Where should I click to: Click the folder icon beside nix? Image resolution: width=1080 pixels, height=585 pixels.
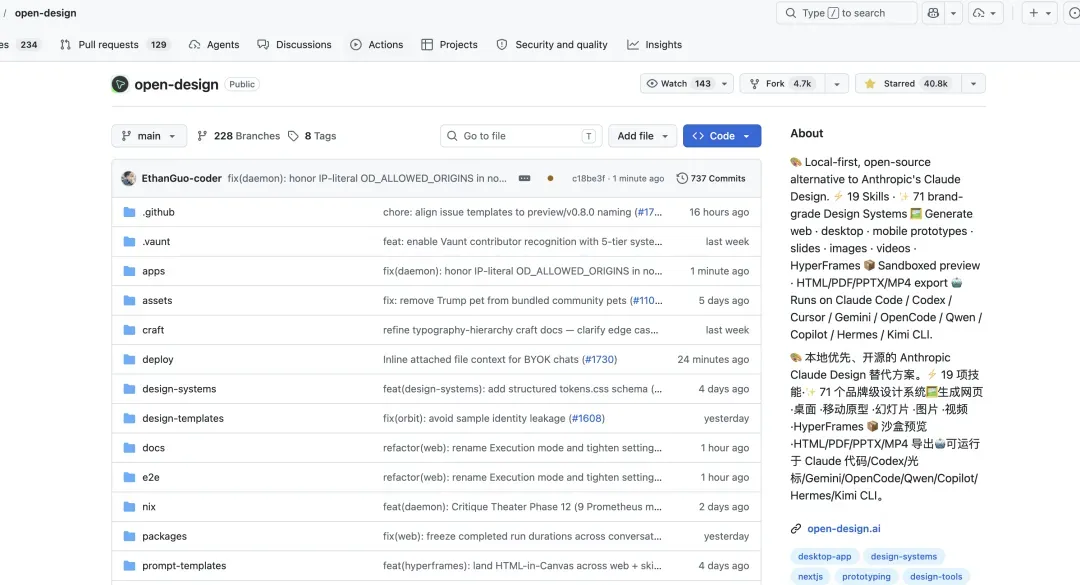(x=129, y=506)
